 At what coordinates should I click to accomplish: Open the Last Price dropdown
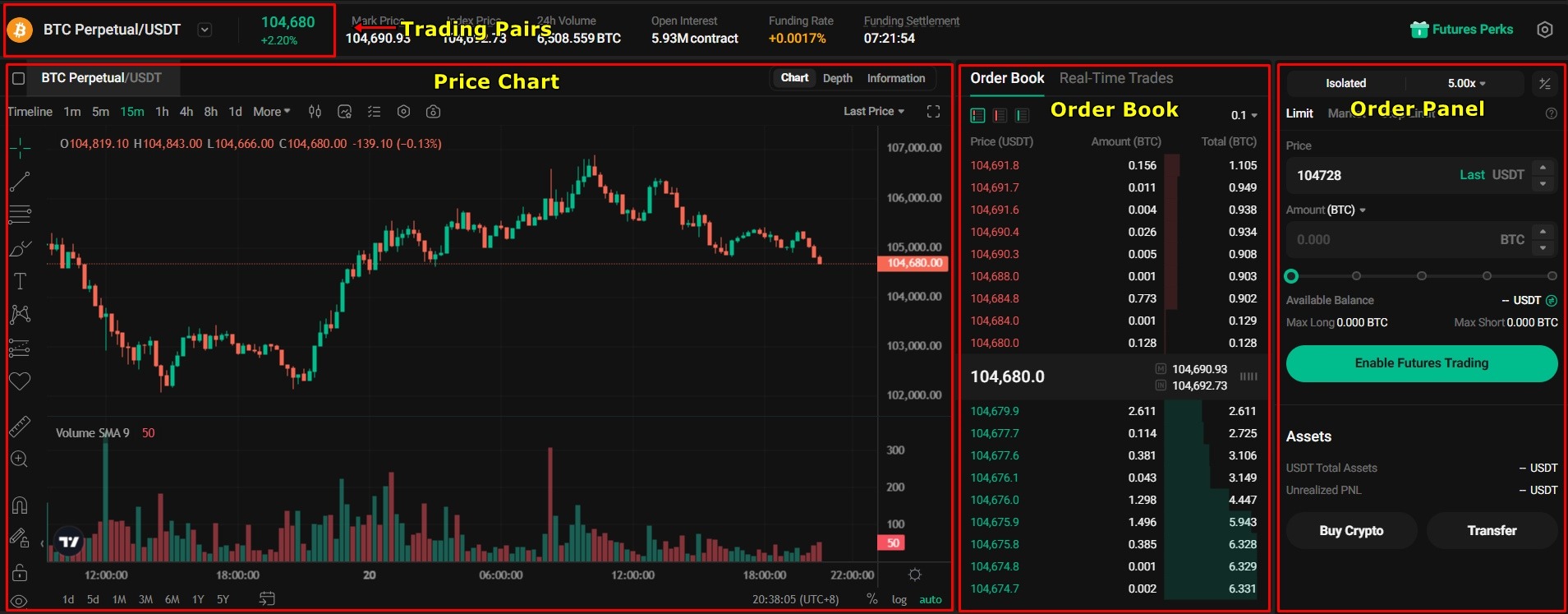click(x=874, y=112)
